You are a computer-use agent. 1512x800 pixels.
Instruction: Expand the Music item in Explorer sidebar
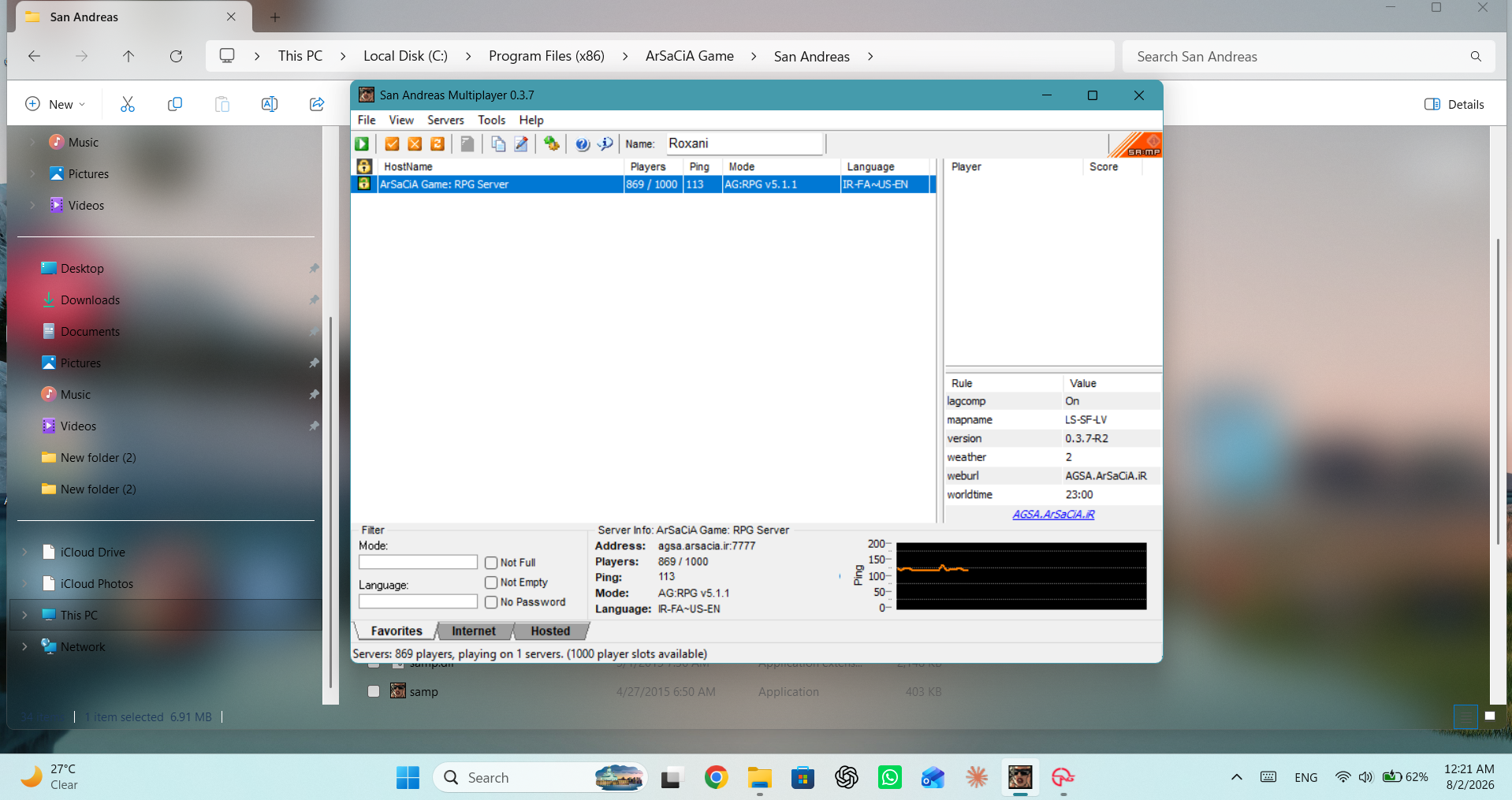tap(32, 142)
